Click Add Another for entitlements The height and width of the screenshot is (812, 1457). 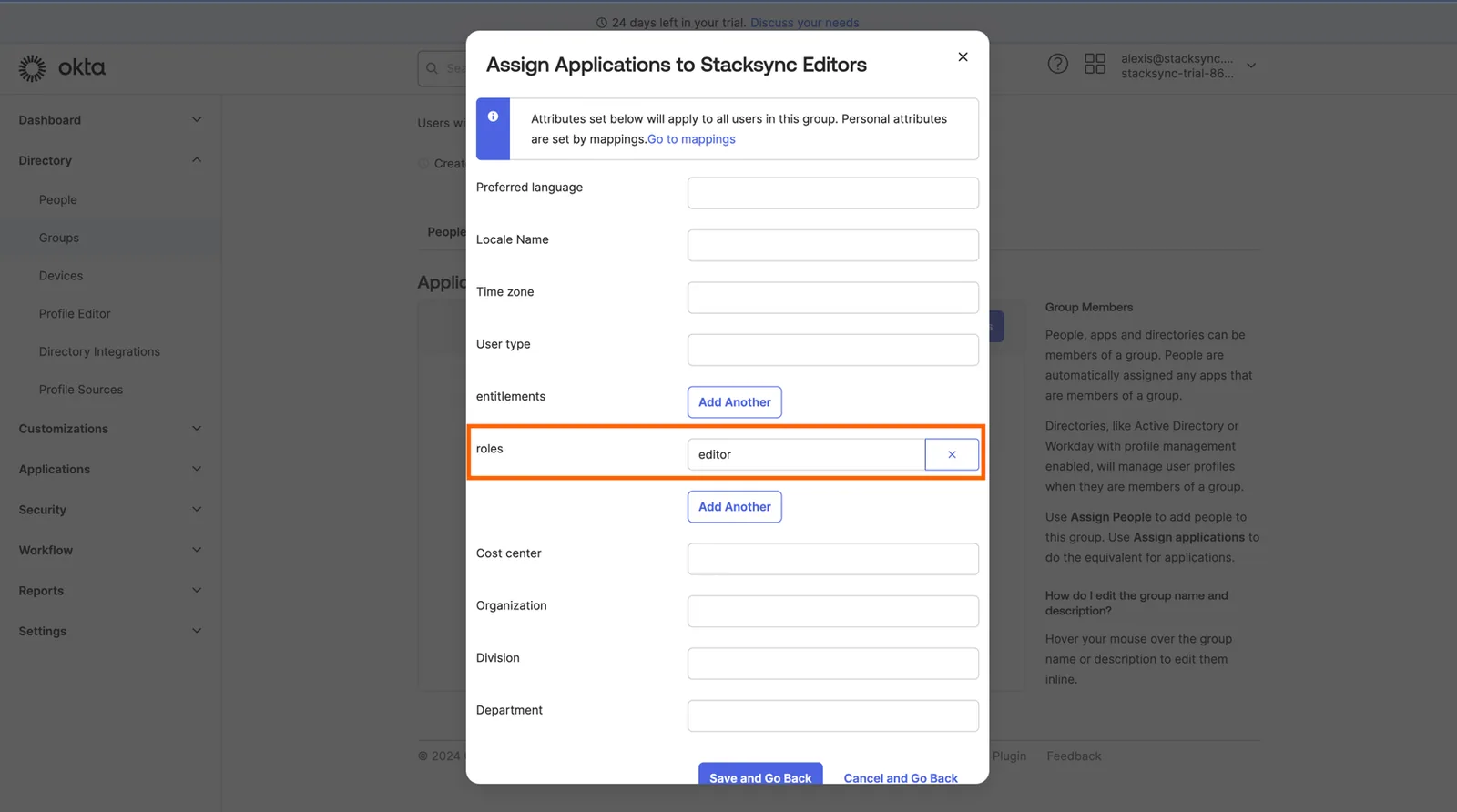click(x=734, y=402)
